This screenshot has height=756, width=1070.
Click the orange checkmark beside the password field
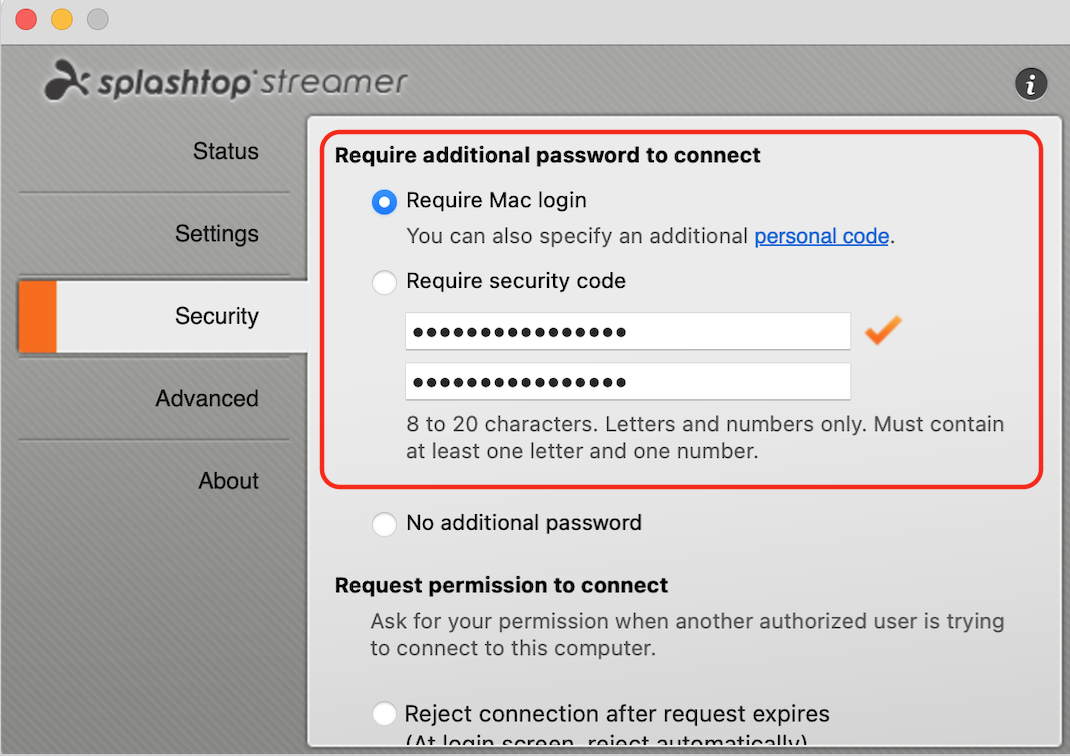point(883,332)
